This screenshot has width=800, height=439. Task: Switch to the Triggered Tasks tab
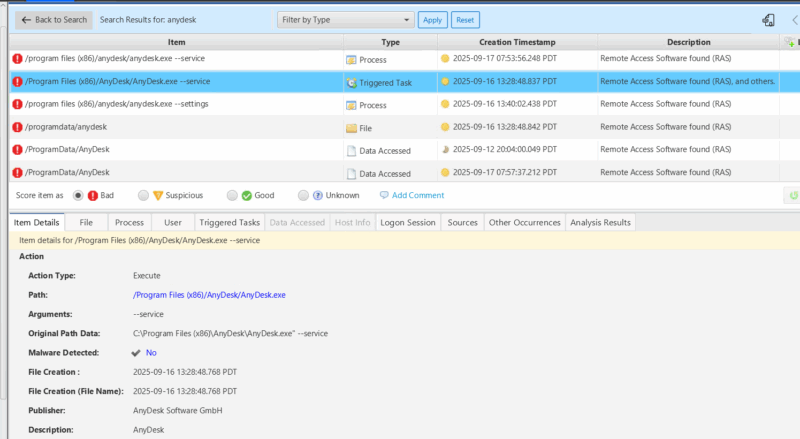click(x=230, y=223)
